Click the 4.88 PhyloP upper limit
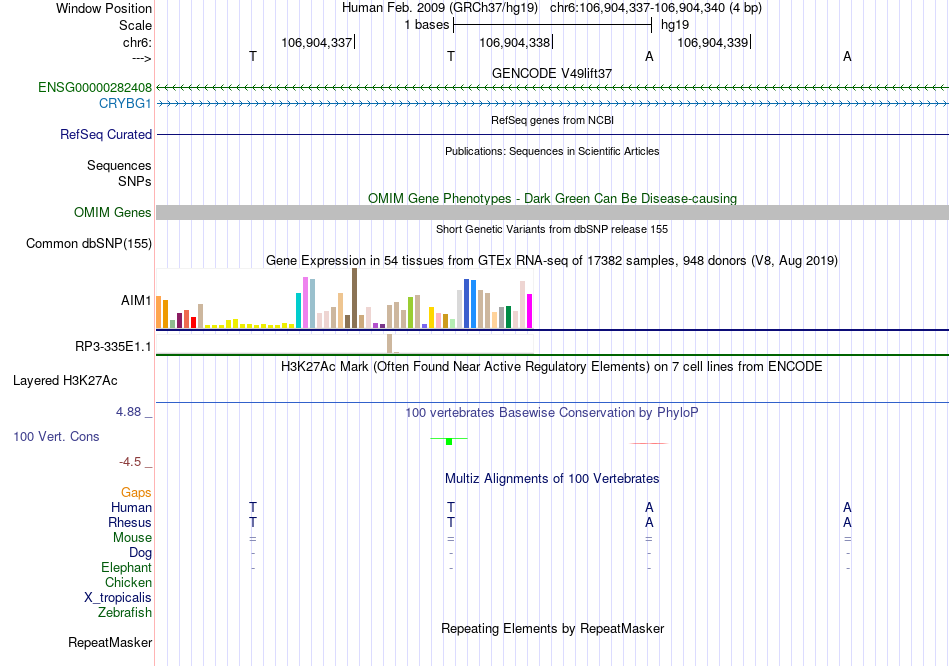Viewport: 950px width, 666px height. click(x=128, y=412)
